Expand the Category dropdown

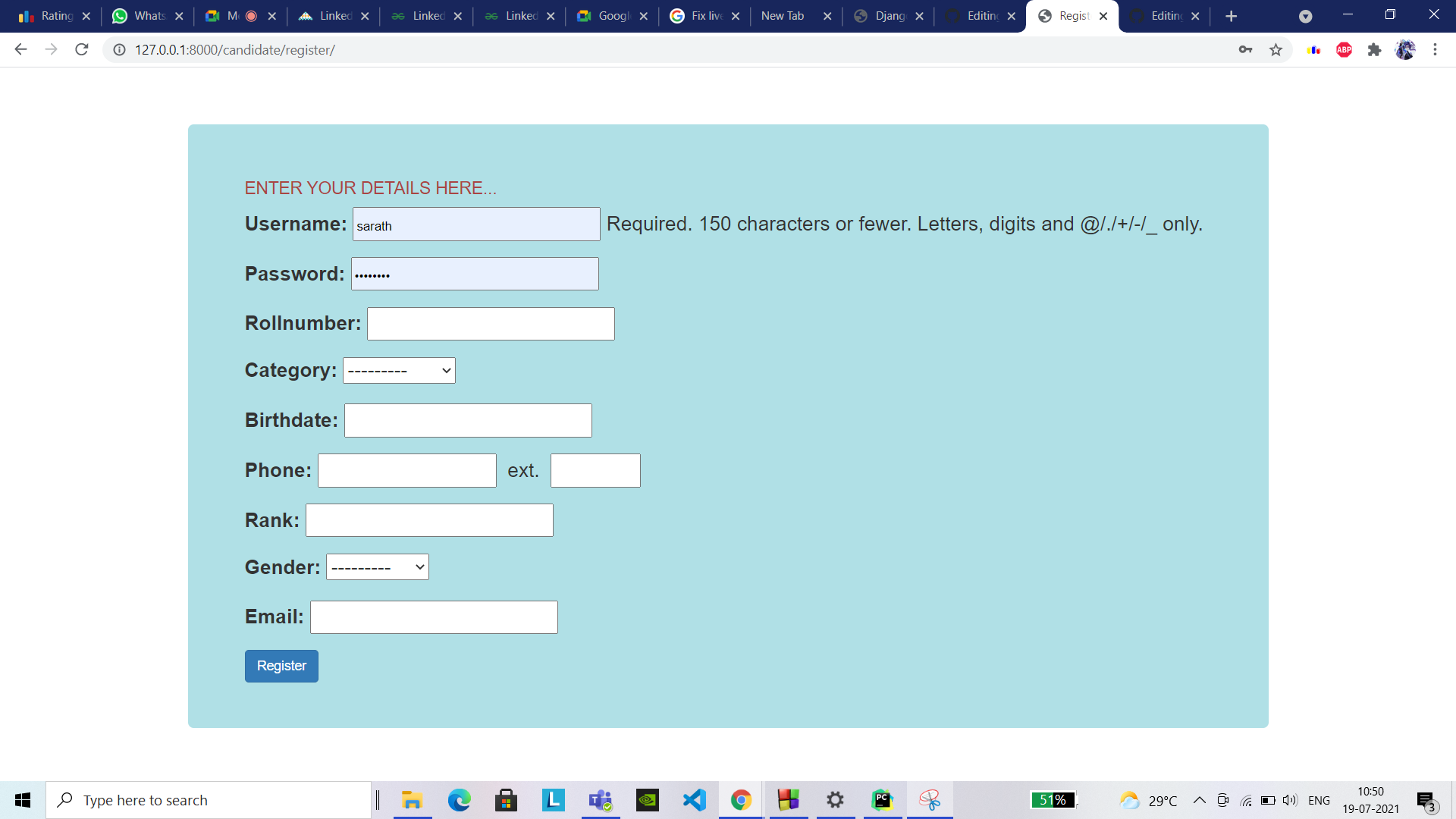[399, 371]
